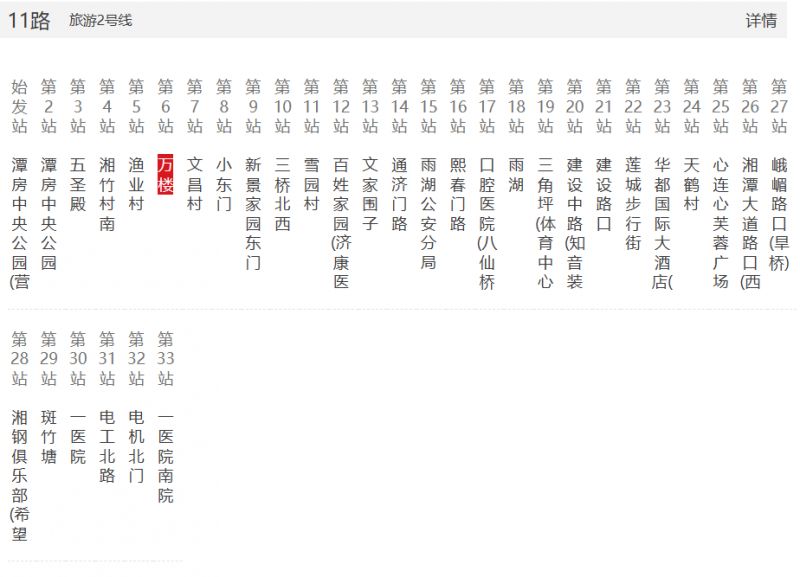Click the 斑竹塘 station at stop 29
The image size is (800, 577).
coord(49,436)
